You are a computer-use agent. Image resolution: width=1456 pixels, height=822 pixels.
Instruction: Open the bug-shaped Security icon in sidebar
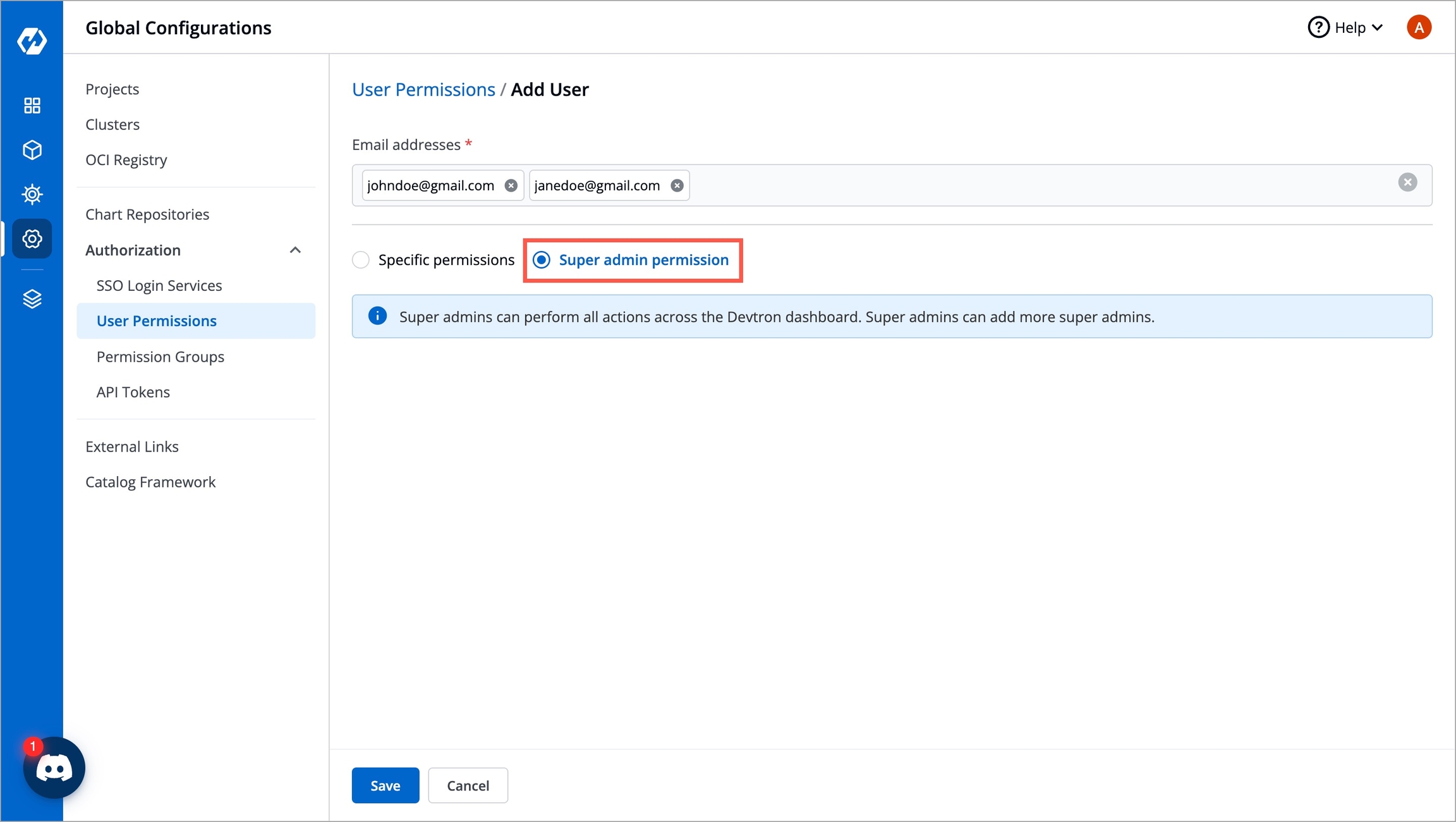click(x=32, y=194)
